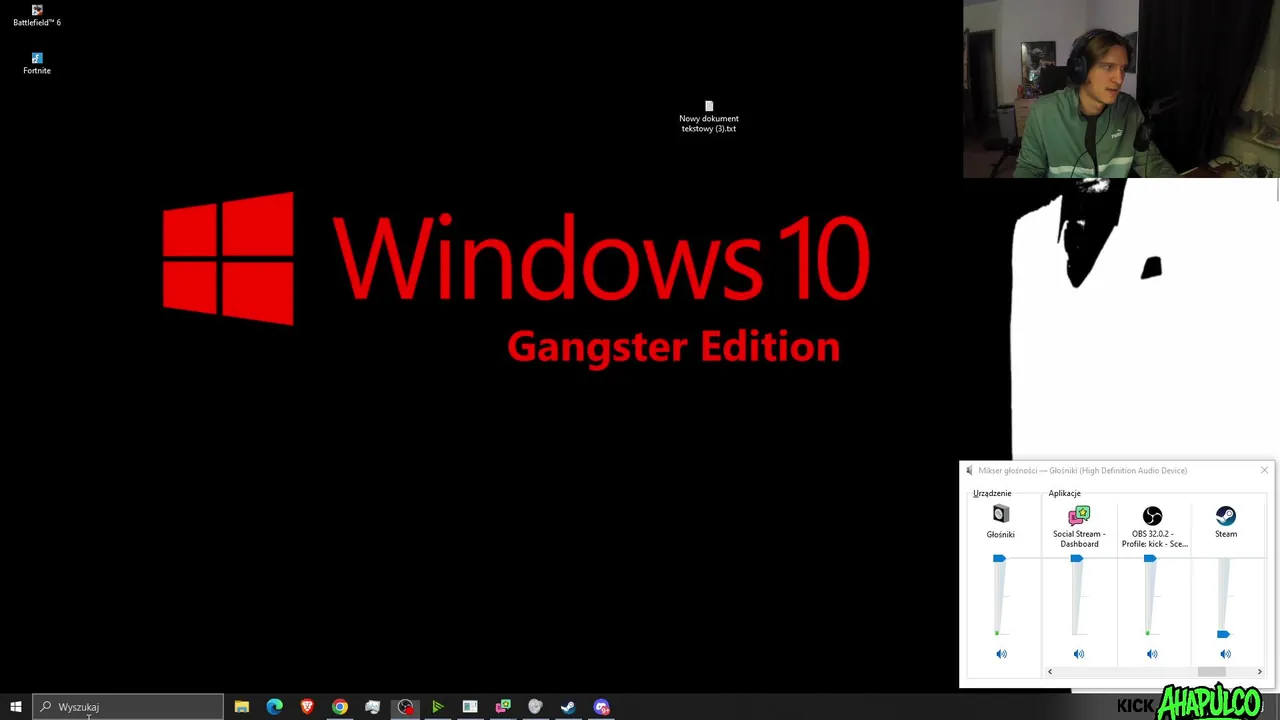Mute the Głośniki device in volume mixer
Viewport: 1280px width, 720px height.
[x=1001, y=654]
